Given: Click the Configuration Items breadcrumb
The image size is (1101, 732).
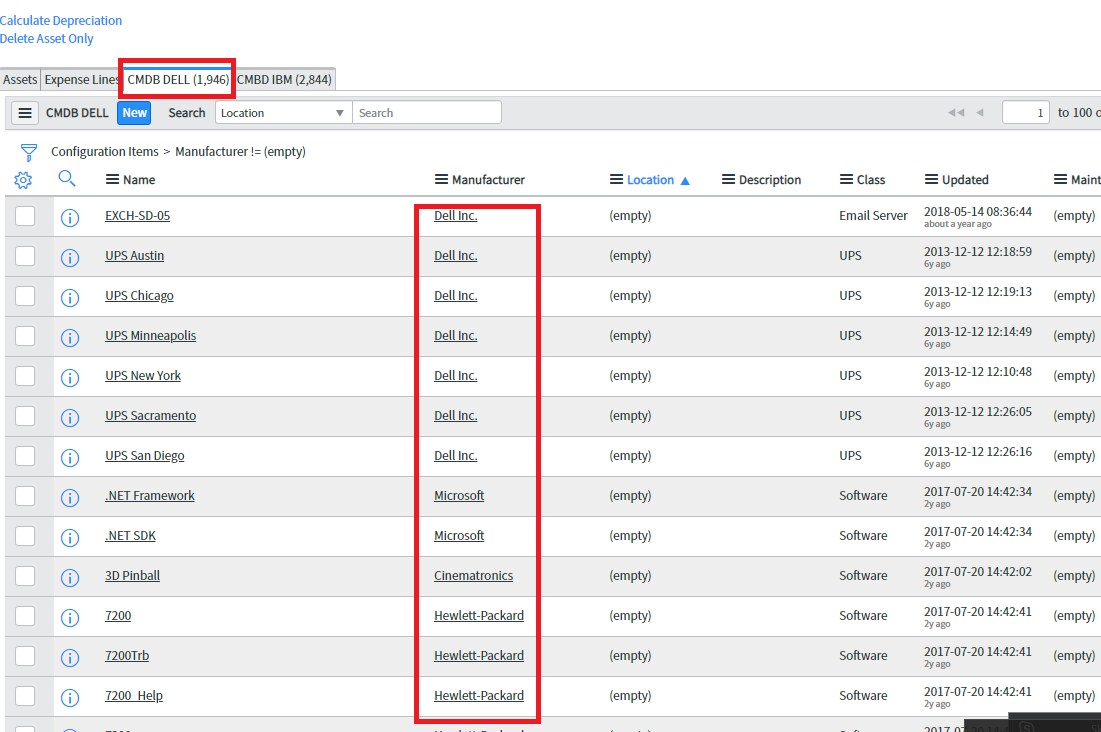Looking at the screenshot, I should pyautogui.click(x=105, y=152).
